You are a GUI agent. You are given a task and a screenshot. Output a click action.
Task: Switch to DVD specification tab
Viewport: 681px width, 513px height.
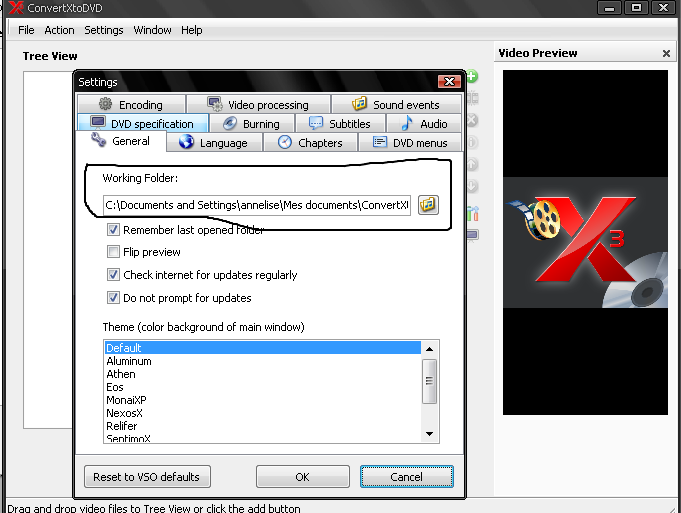click(143, 123)
